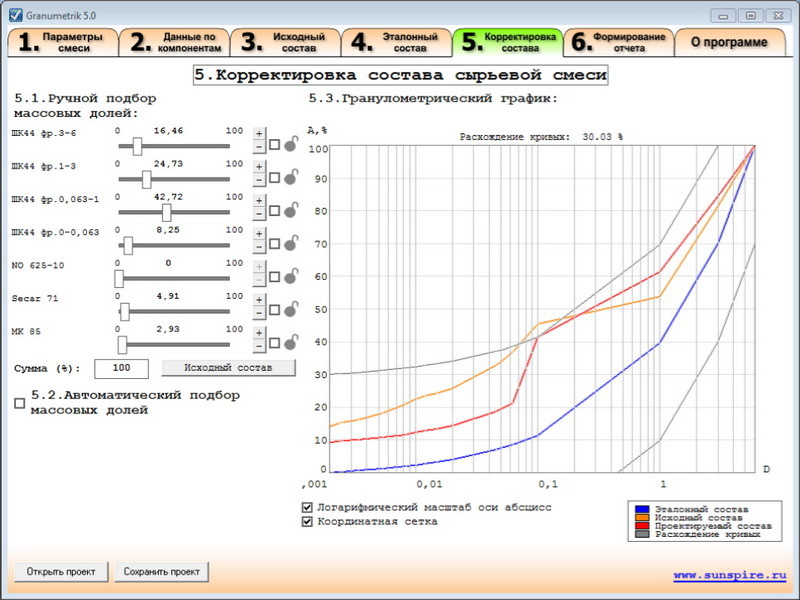Viewport: 800px width, 600px height.
Task: Tick the checkbox for NO 625-10
Action: pyautogui.click(x=274, y=278)
